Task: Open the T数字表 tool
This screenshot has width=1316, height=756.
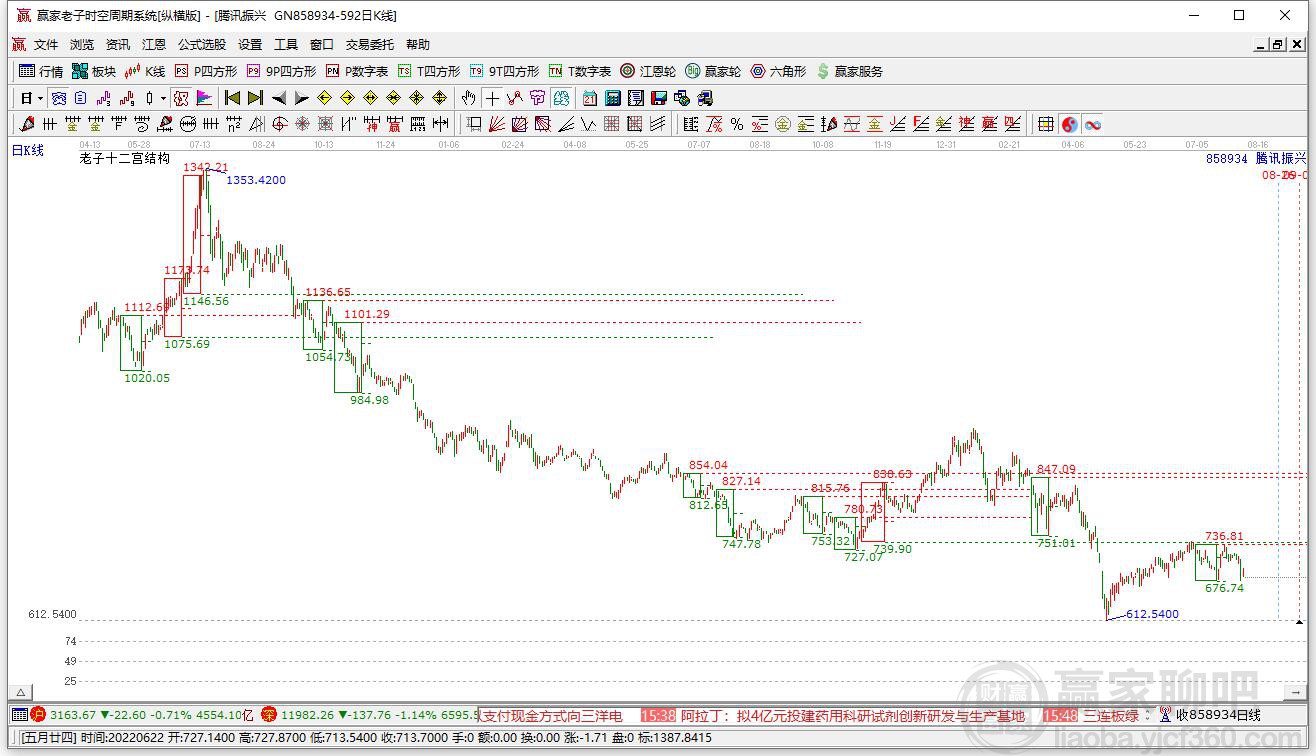Action: pos(580,71)
